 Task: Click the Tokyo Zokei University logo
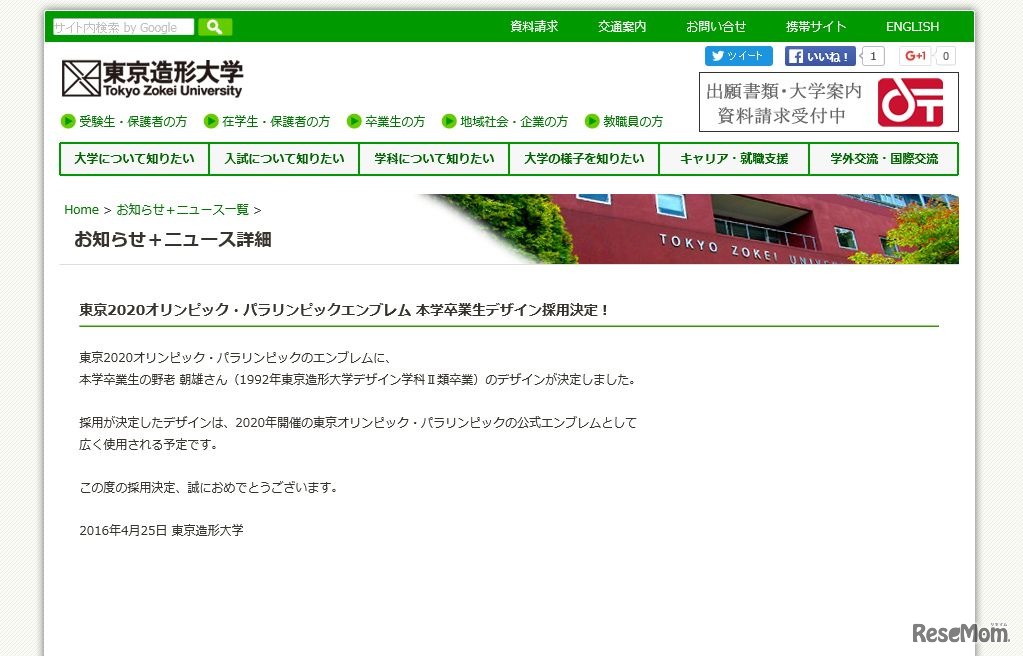tap(154, 77)
